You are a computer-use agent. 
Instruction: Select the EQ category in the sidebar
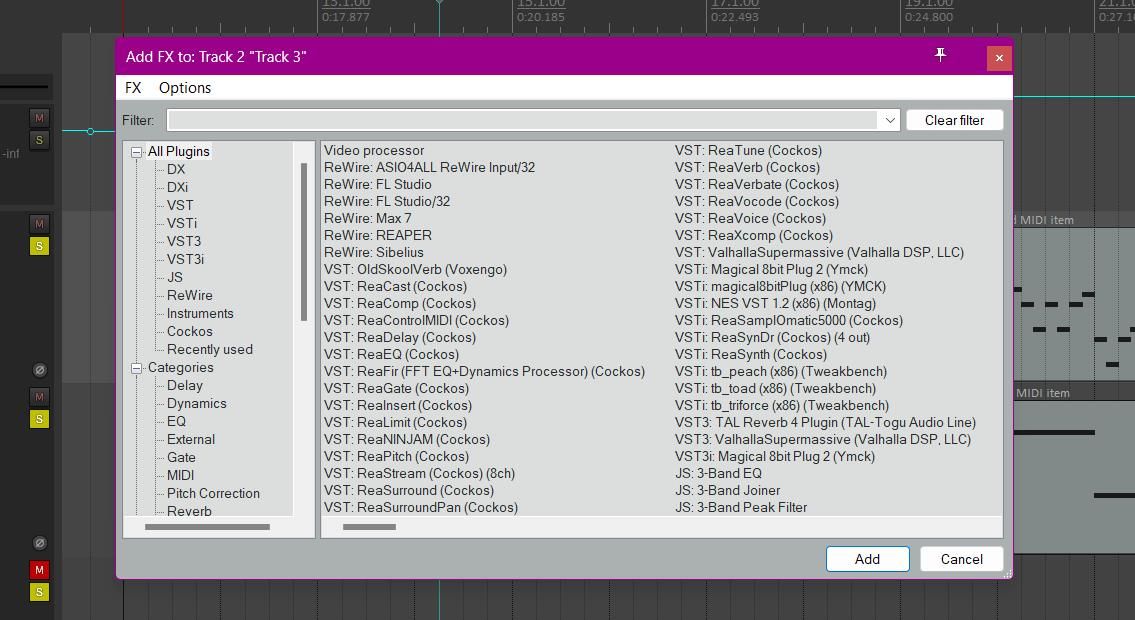click(176, 421)
